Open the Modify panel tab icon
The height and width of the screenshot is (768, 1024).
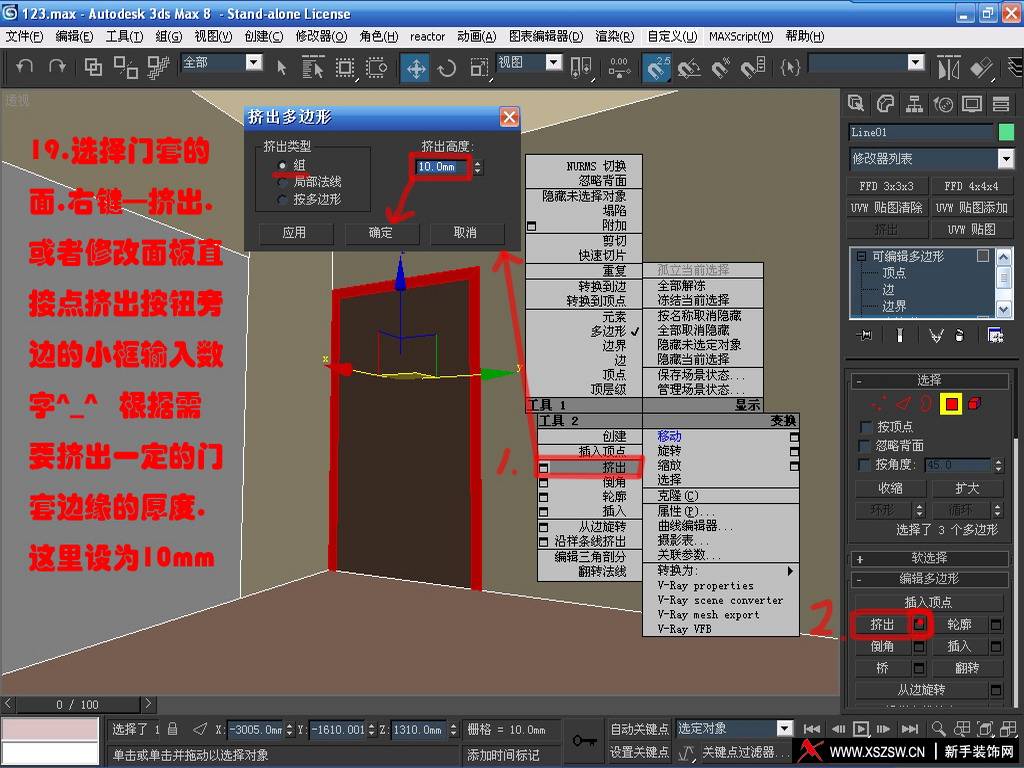[x=885, y=103]
